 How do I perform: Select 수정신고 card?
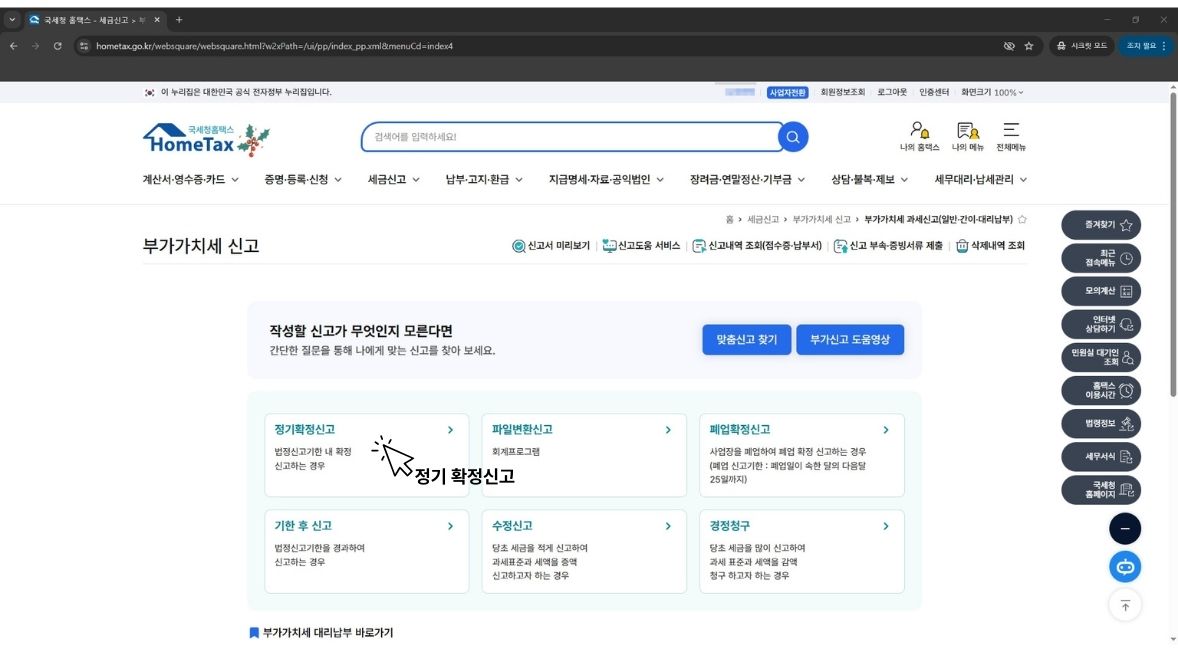(584, 552)
